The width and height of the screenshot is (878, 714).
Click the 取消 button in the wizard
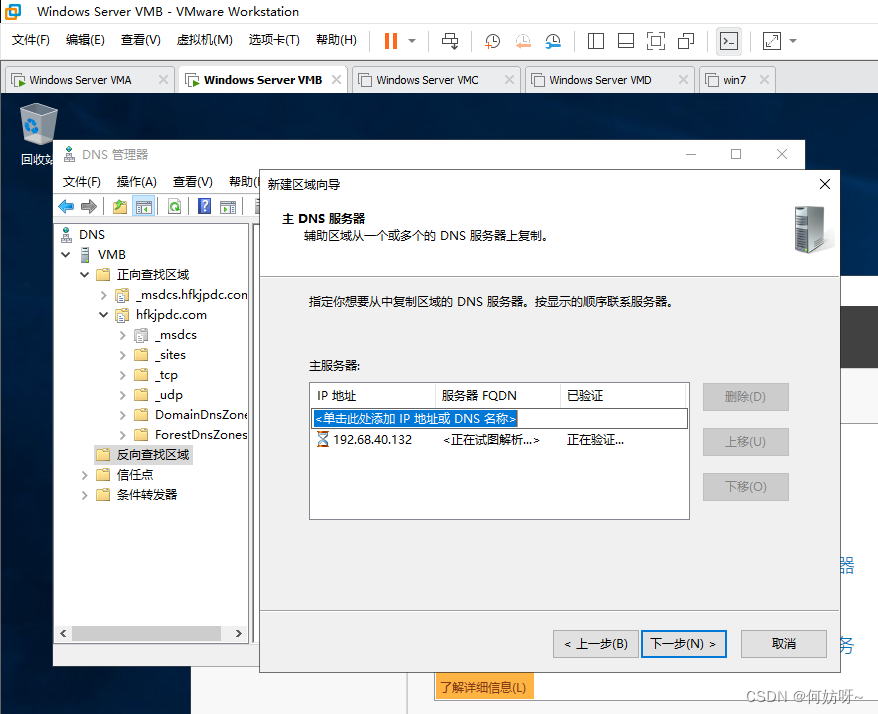(784, 644)
